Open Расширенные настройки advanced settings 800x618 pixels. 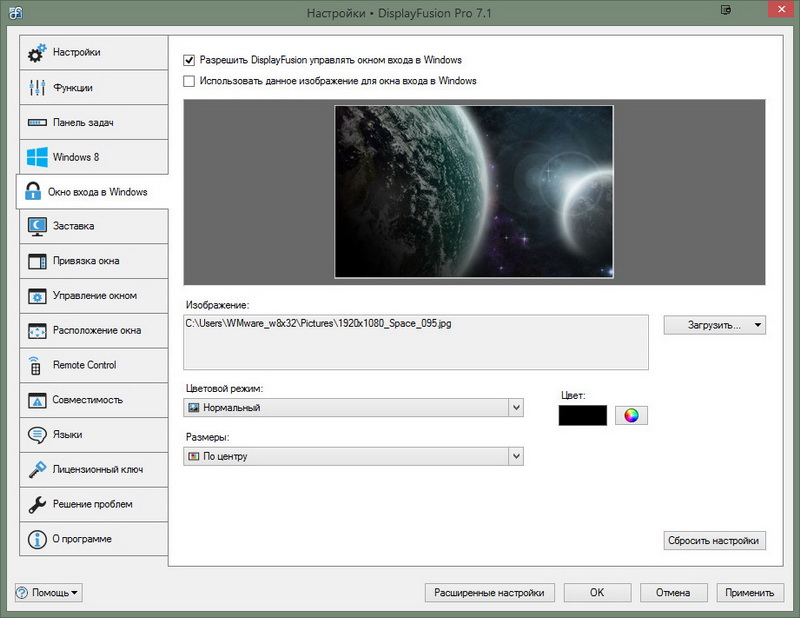[x=489, y=592]
